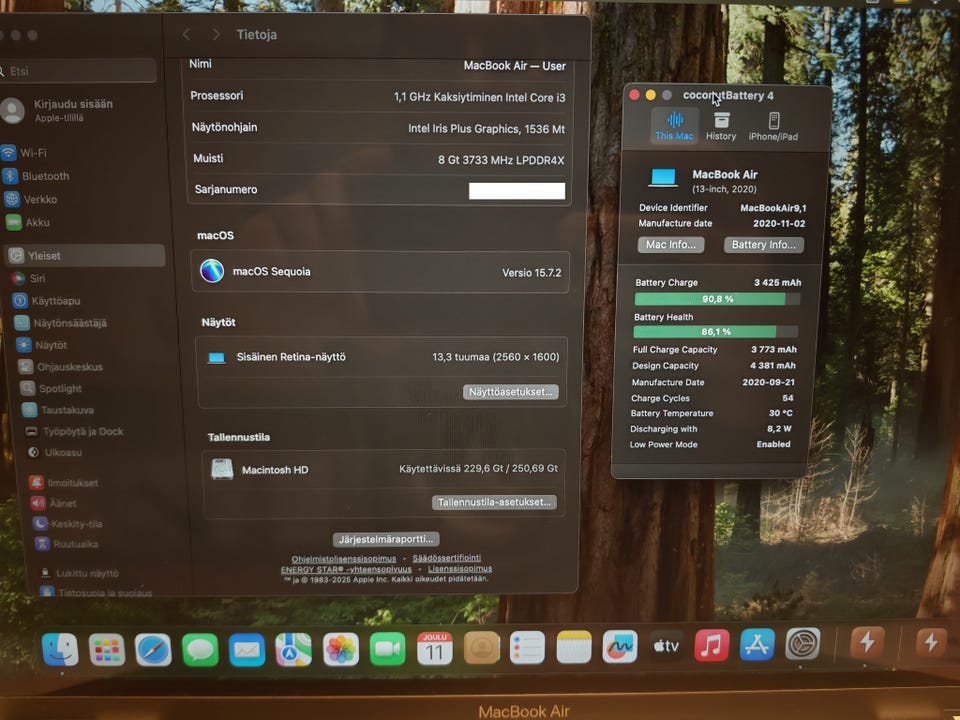The image size is (960, 720).
Task: Open Messages app in the Dock
Action: click(x=200, y=650)
